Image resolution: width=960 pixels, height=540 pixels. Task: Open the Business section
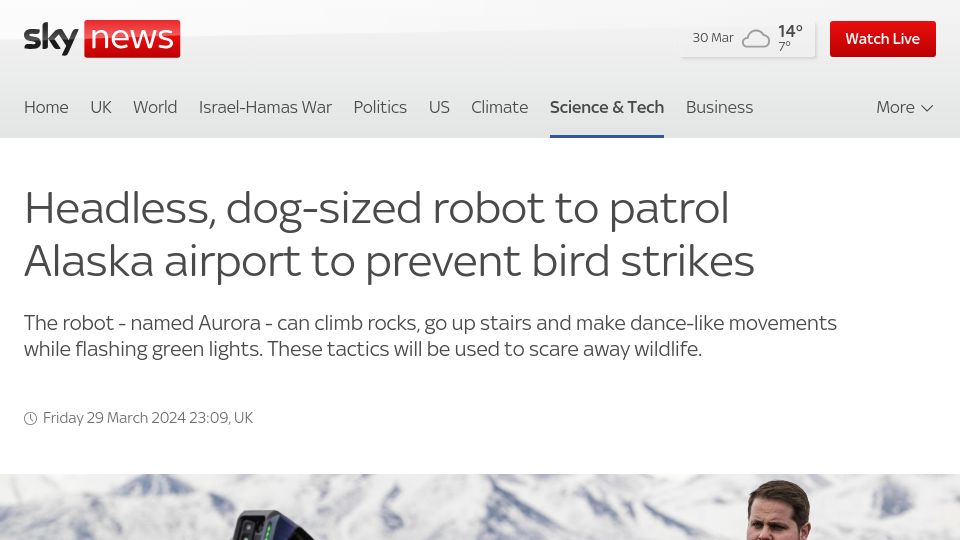tap(719, 107)
